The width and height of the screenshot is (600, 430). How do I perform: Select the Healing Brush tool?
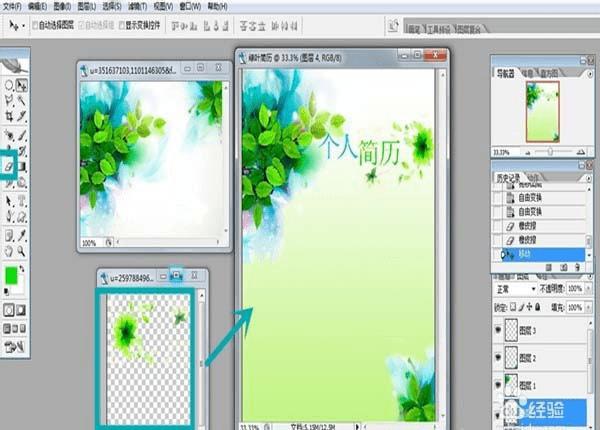9,135
